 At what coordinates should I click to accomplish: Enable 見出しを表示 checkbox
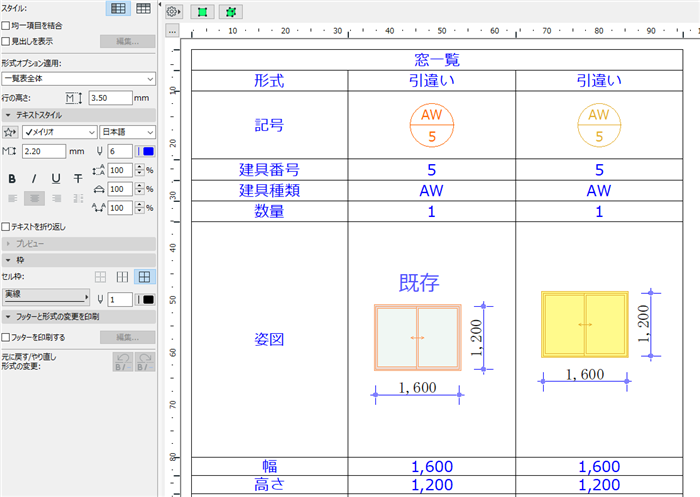point(6,41)
